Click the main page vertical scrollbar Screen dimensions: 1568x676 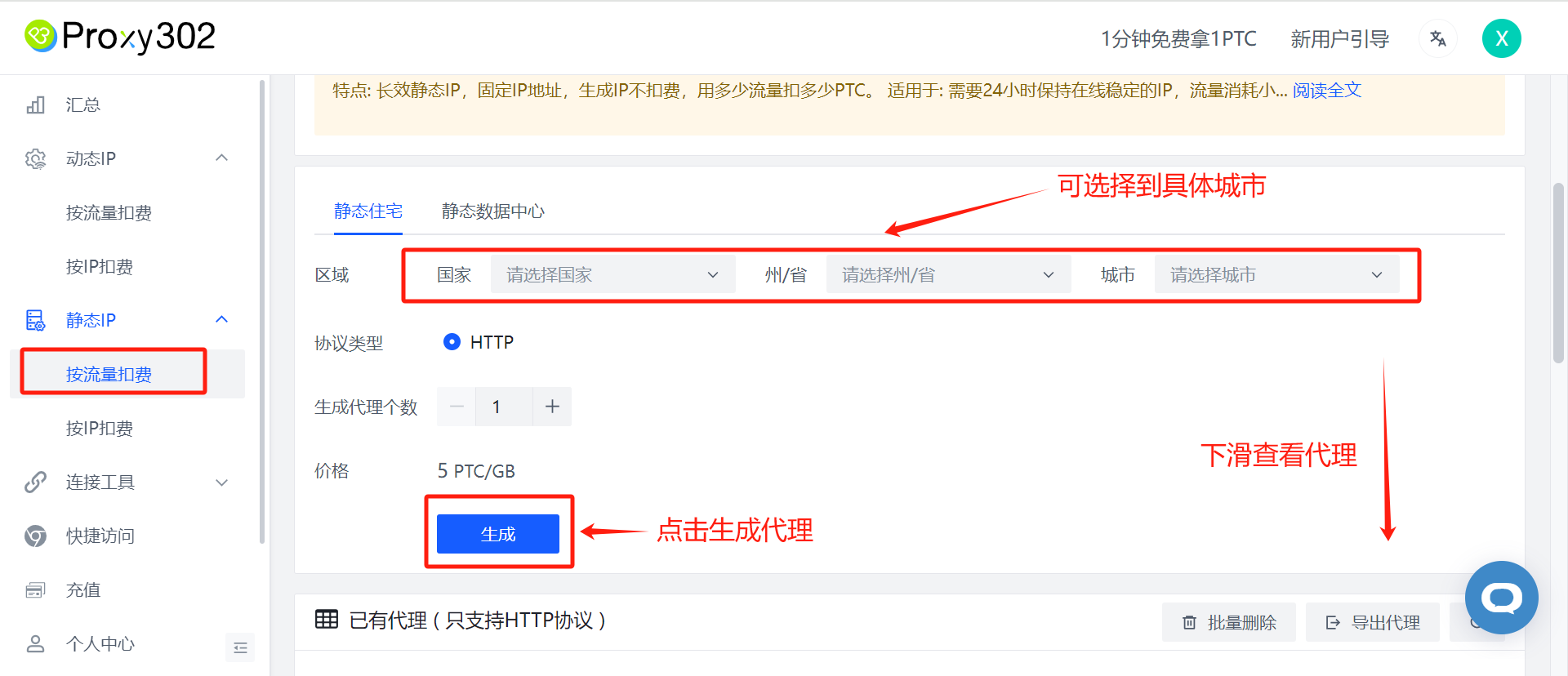click(1558, 273)
